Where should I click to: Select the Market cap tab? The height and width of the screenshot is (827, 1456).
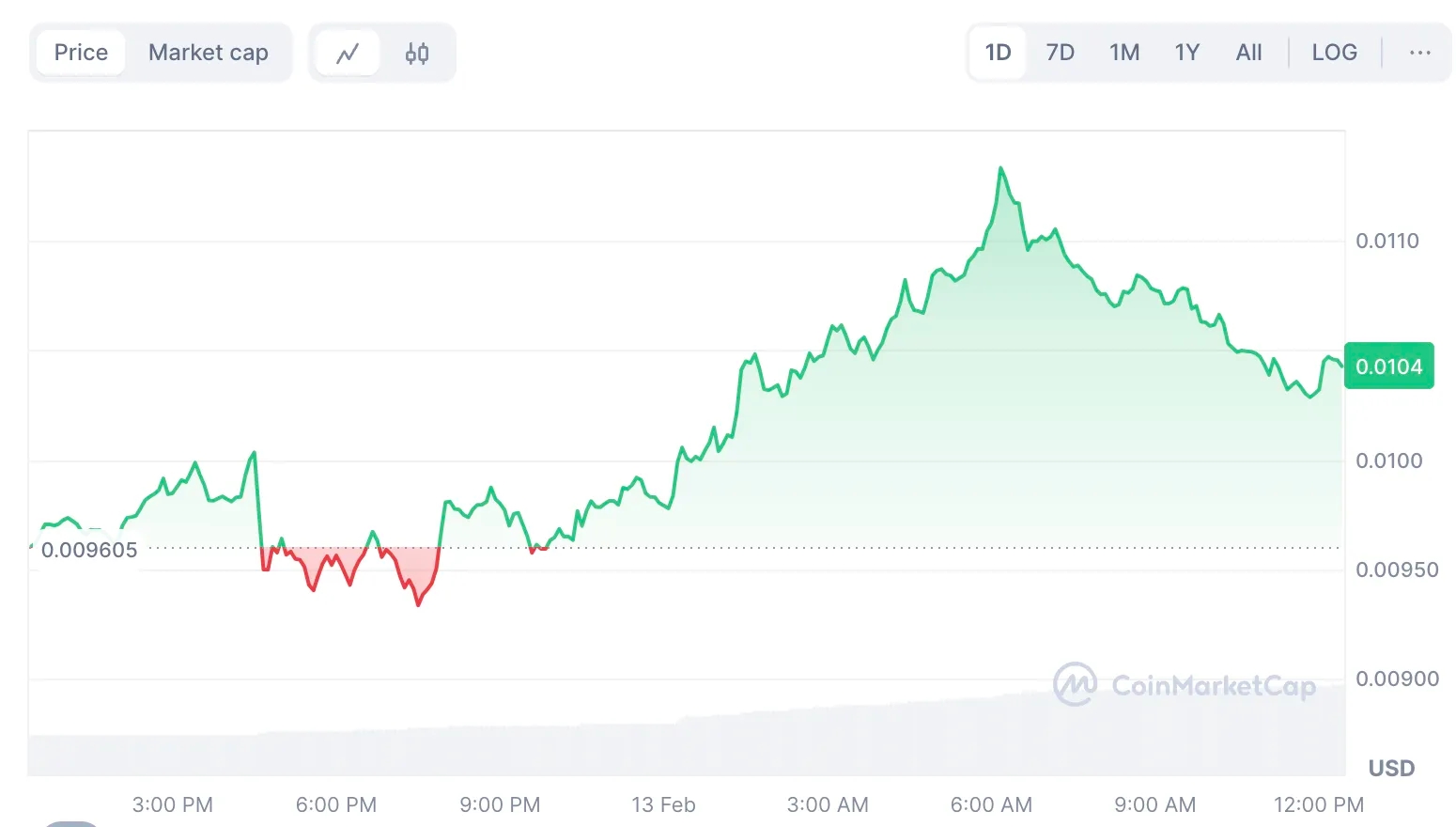pos(209,53)
